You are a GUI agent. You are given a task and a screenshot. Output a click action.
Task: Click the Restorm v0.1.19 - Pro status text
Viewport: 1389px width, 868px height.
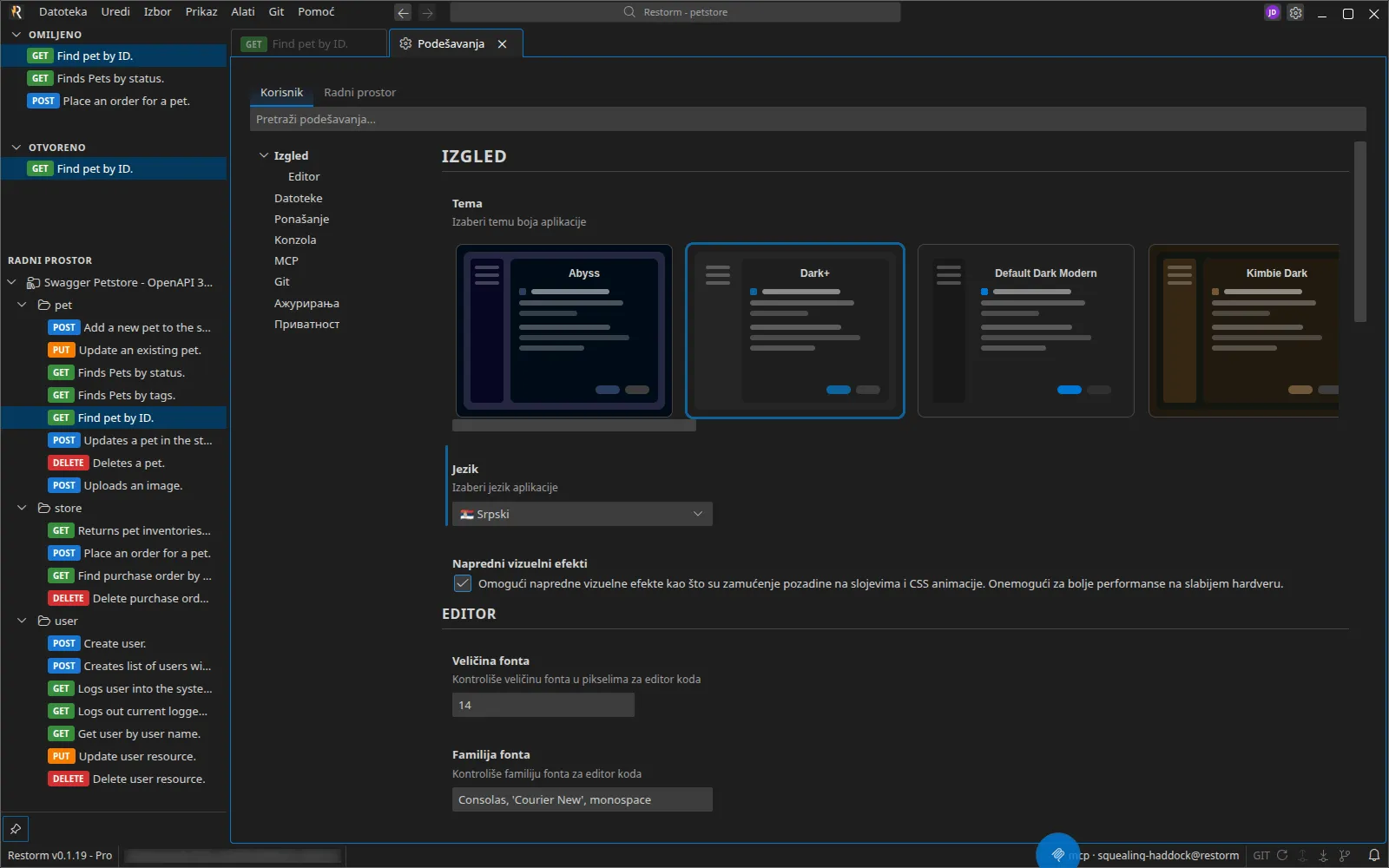(x=60, y=855)
